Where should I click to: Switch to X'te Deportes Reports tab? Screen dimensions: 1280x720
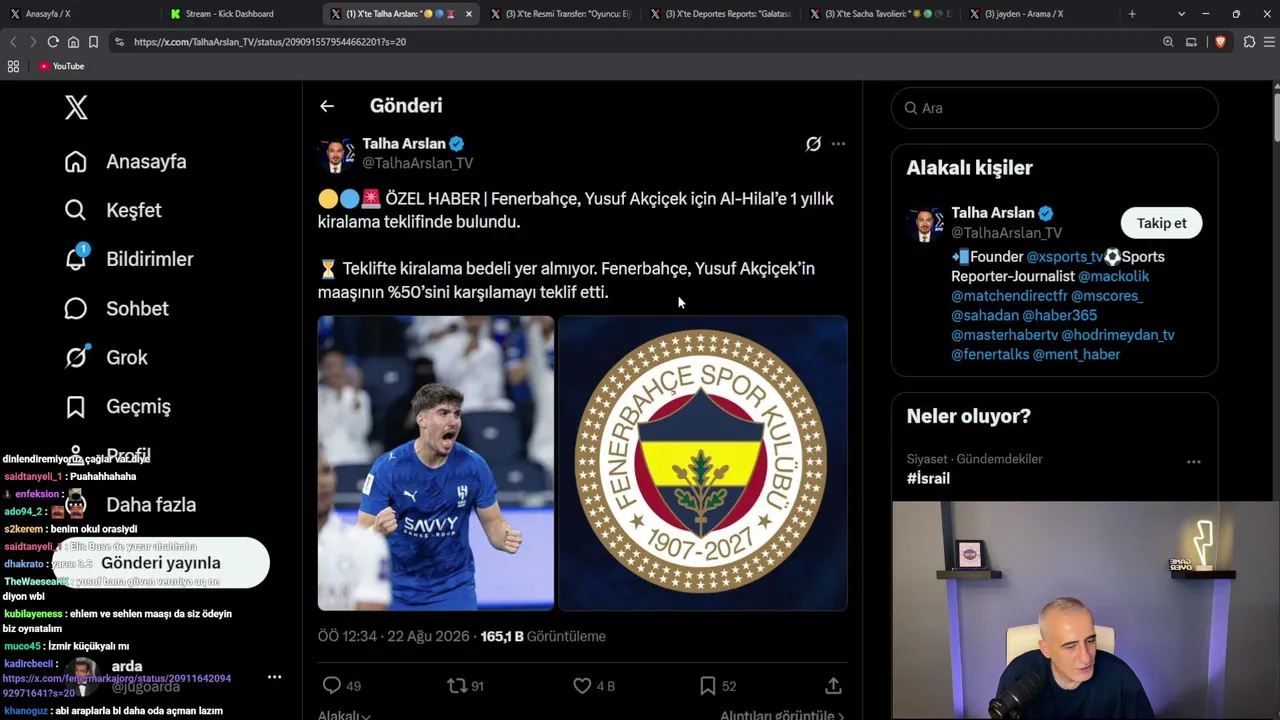[x=720, y=14]
